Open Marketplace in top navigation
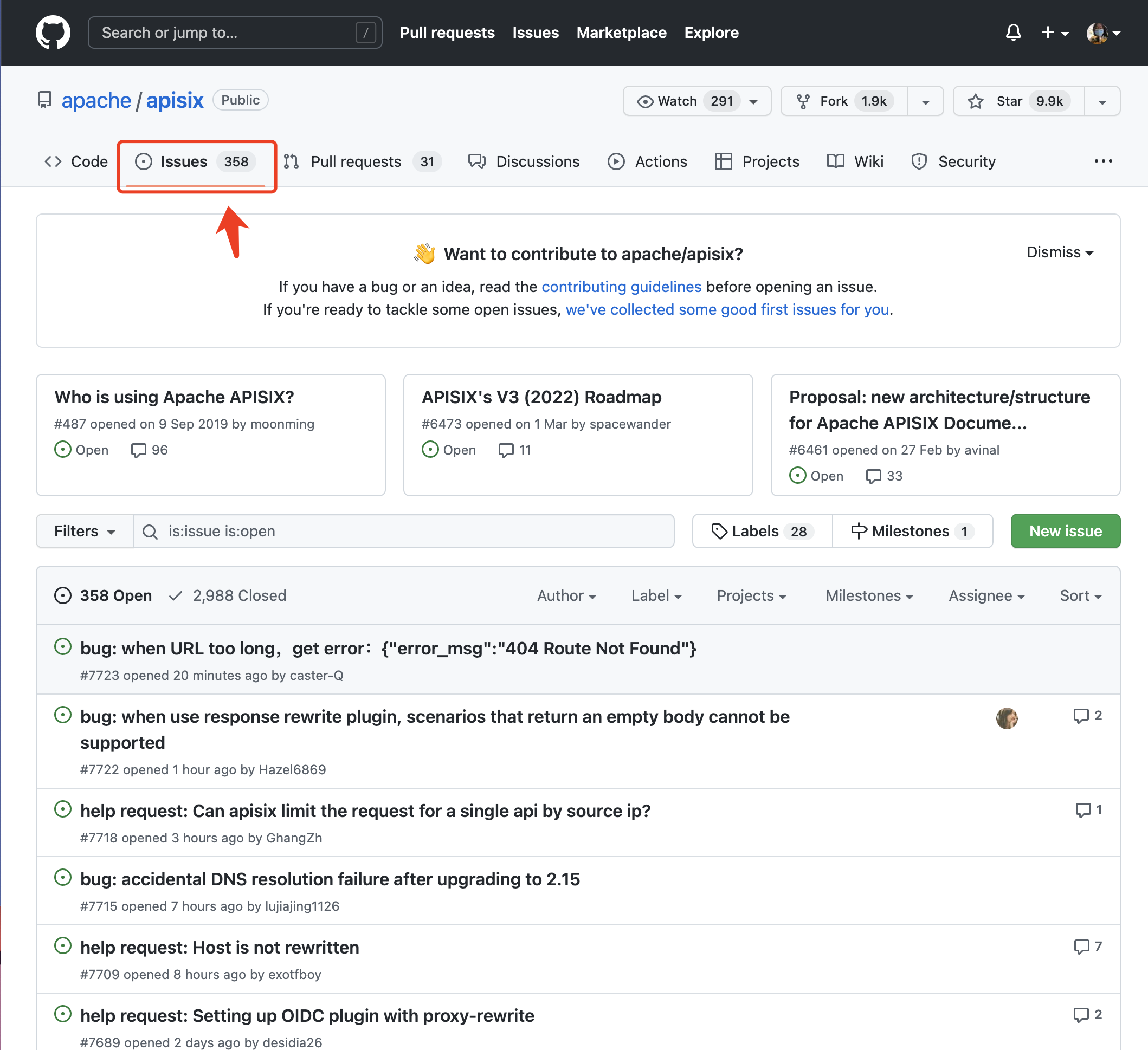1148x1050 pixels. coord(621,33)
